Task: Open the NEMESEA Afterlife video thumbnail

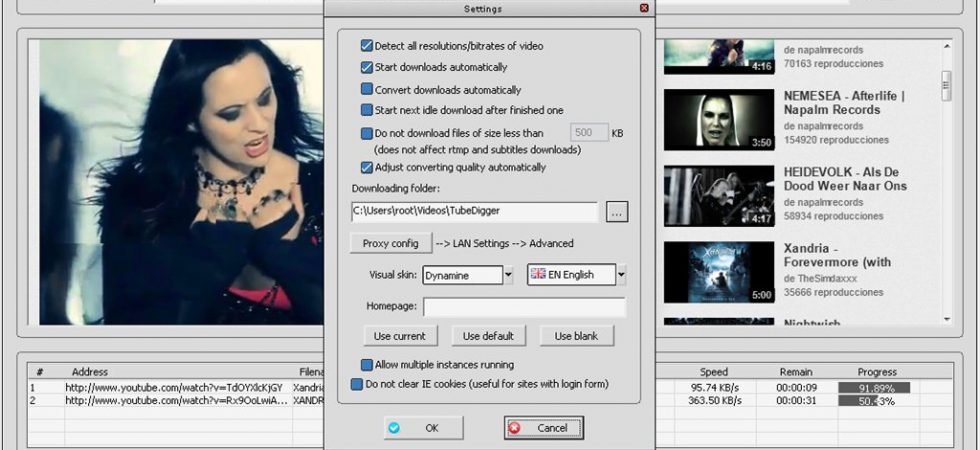Action: pos(719,119)
